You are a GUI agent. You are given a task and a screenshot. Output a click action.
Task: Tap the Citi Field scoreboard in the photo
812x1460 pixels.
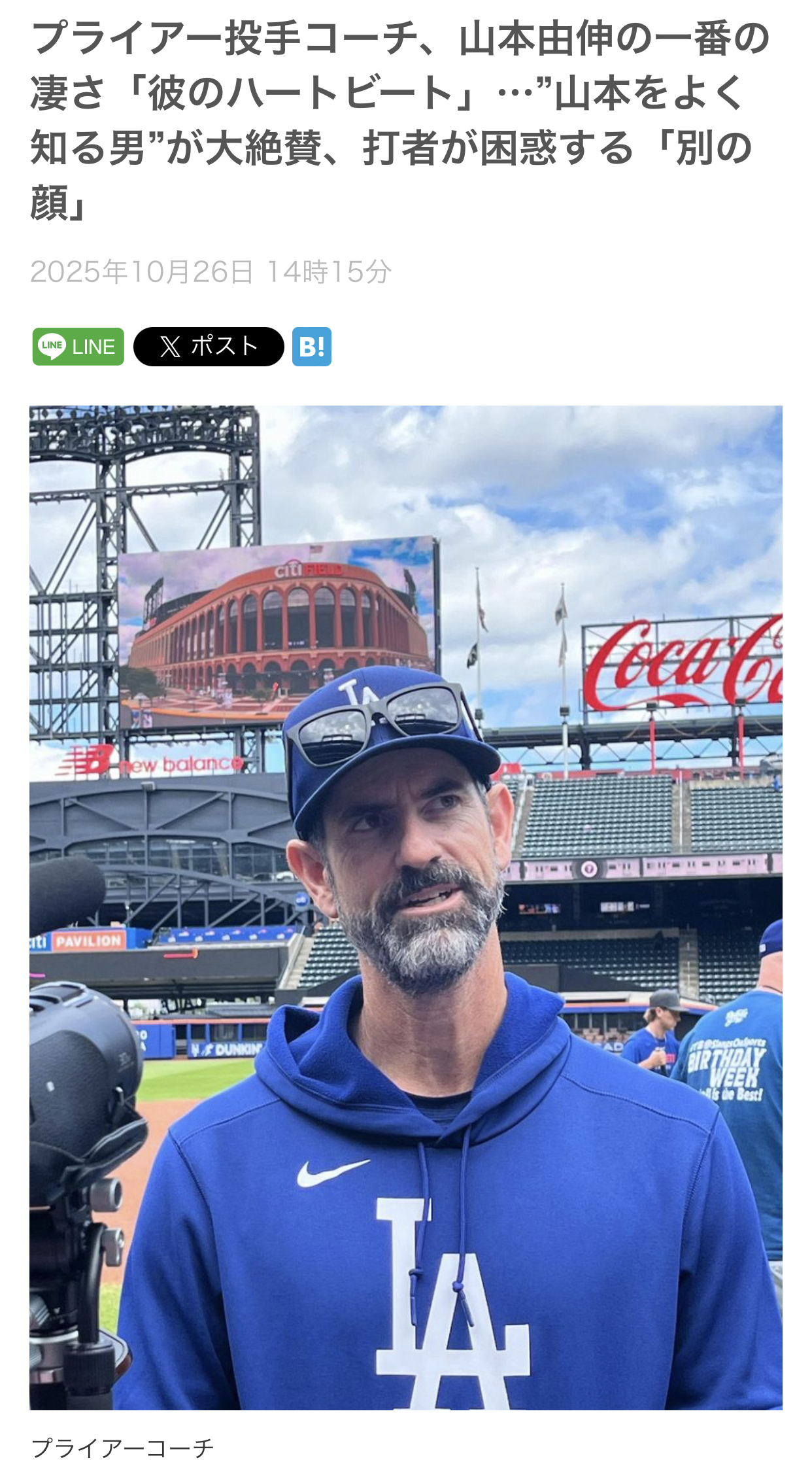278,631
